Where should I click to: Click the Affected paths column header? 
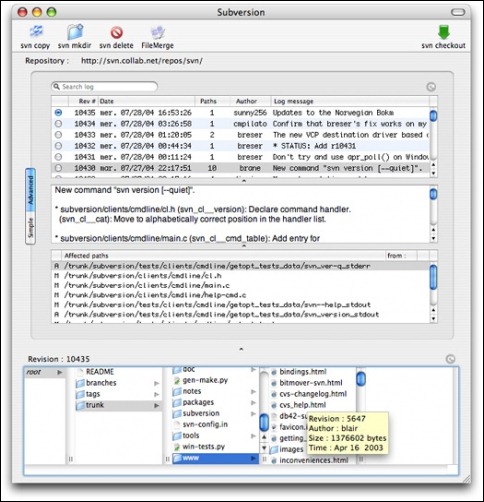(223, 256)
